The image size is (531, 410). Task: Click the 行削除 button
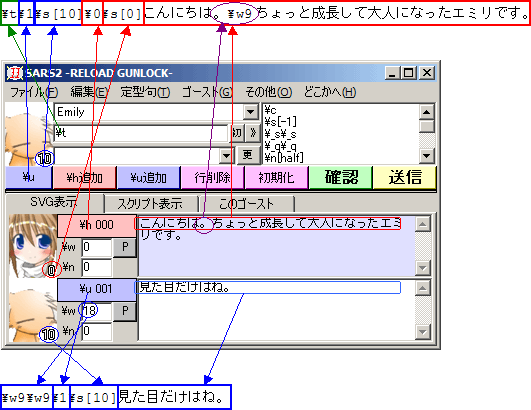(212, 177)
